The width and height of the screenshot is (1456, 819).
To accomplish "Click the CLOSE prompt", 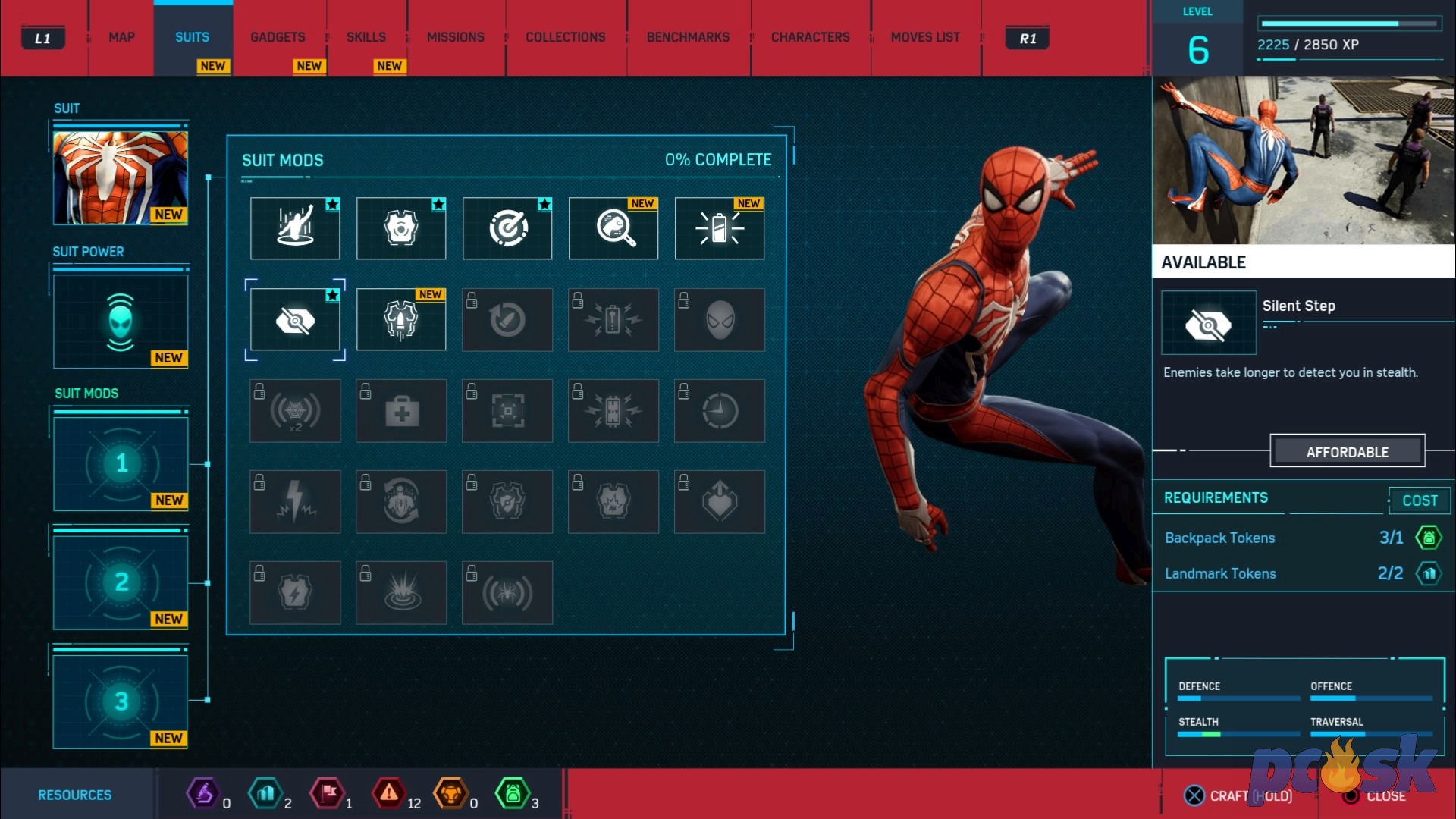I will pyautogui.click(x=1374, y=795).
